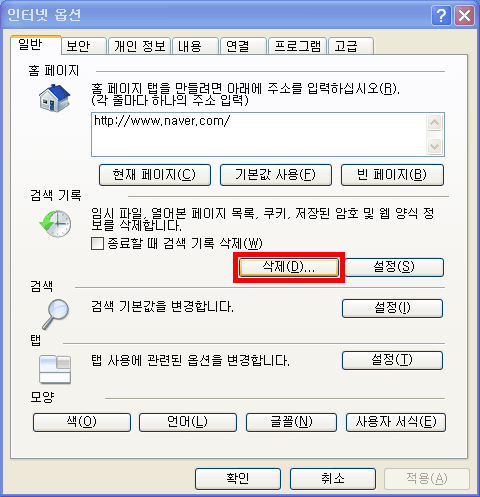Click into the home page address field

pos(259,134)
